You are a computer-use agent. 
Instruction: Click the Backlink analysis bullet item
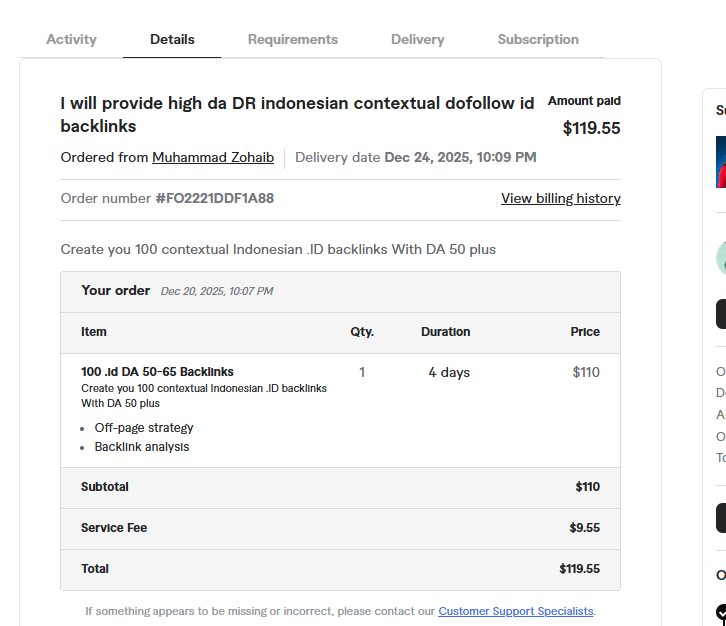click(x=142, y=447)
